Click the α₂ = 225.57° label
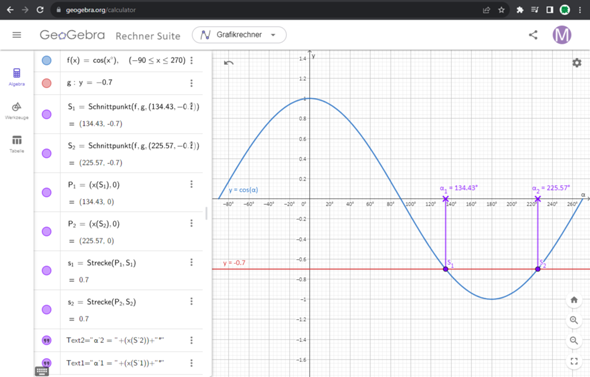The image size is (590, 377). pyautogui.click(x=551, y=188)
